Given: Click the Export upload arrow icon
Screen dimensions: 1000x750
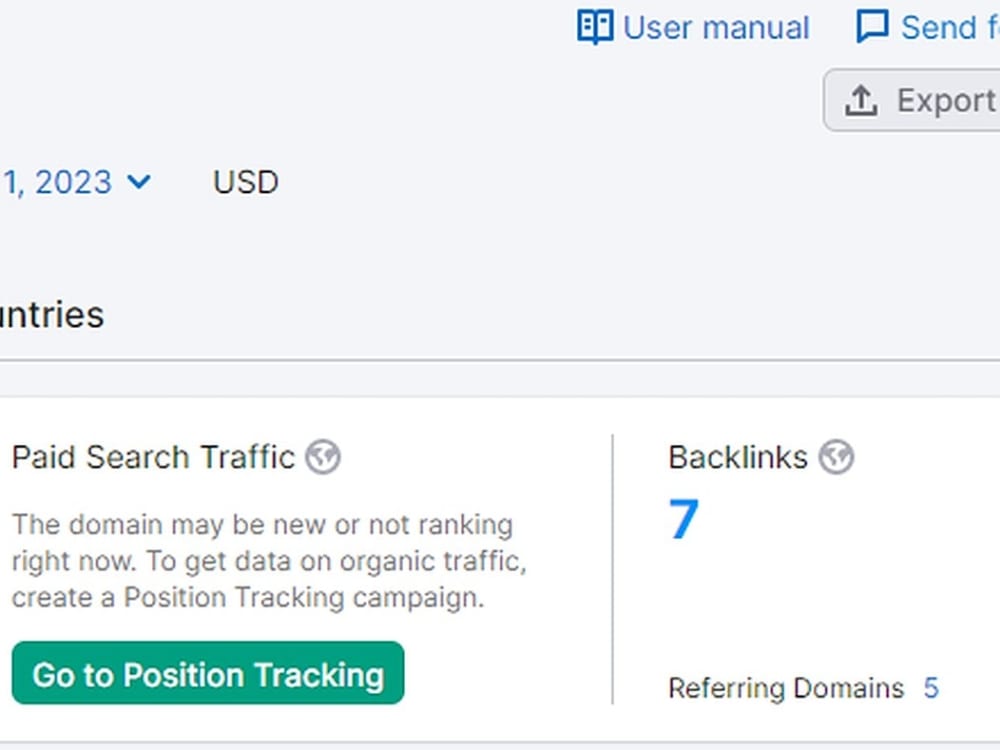Looking at the screenshot, I should point(861,101).
